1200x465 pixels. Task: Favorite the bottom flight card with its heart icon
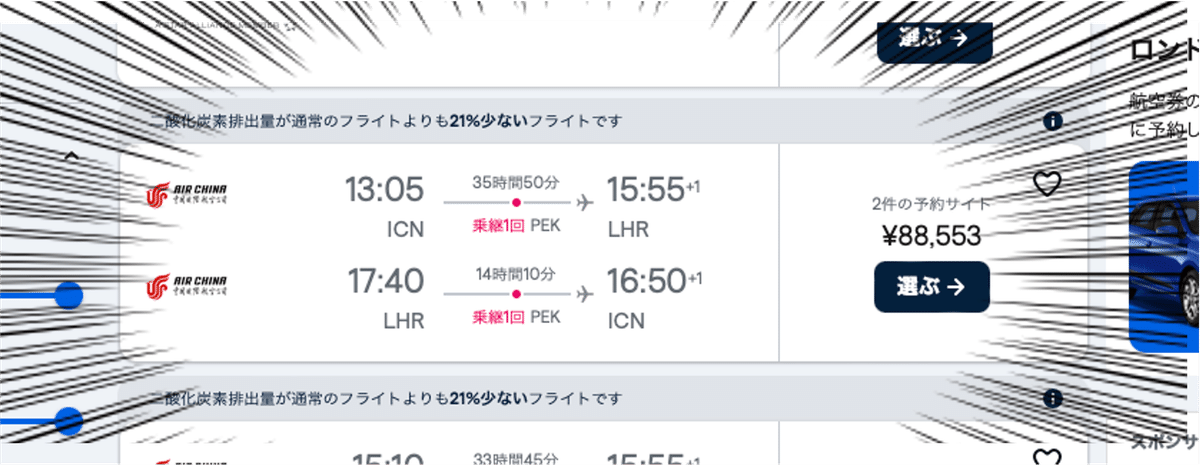[1046, 458]
